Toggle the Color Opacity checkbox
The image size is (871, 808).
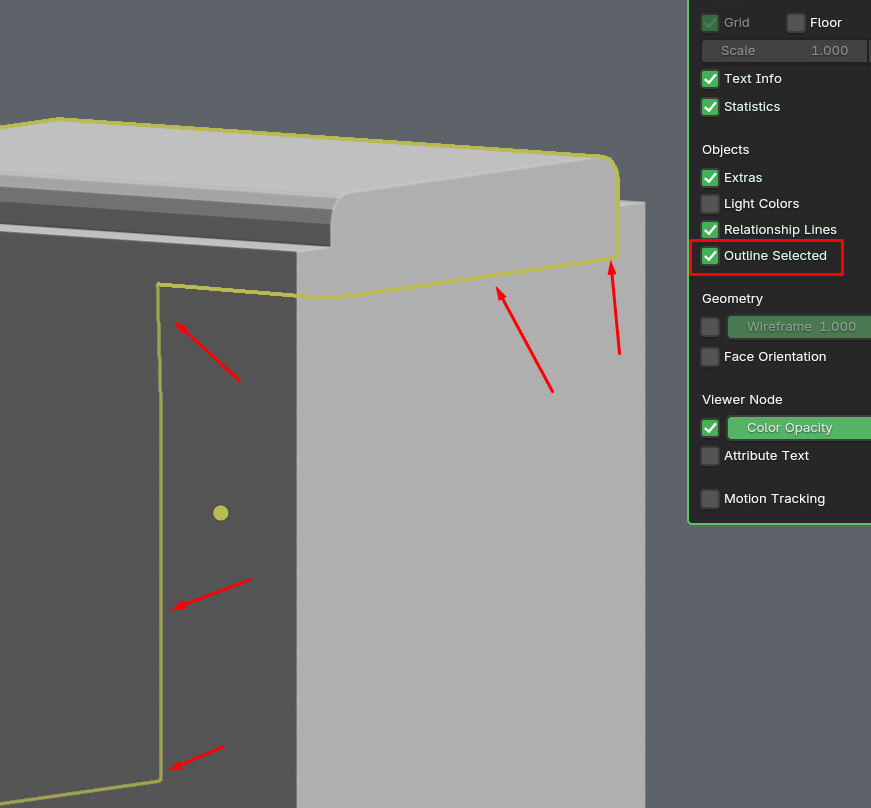pos(710,428)
